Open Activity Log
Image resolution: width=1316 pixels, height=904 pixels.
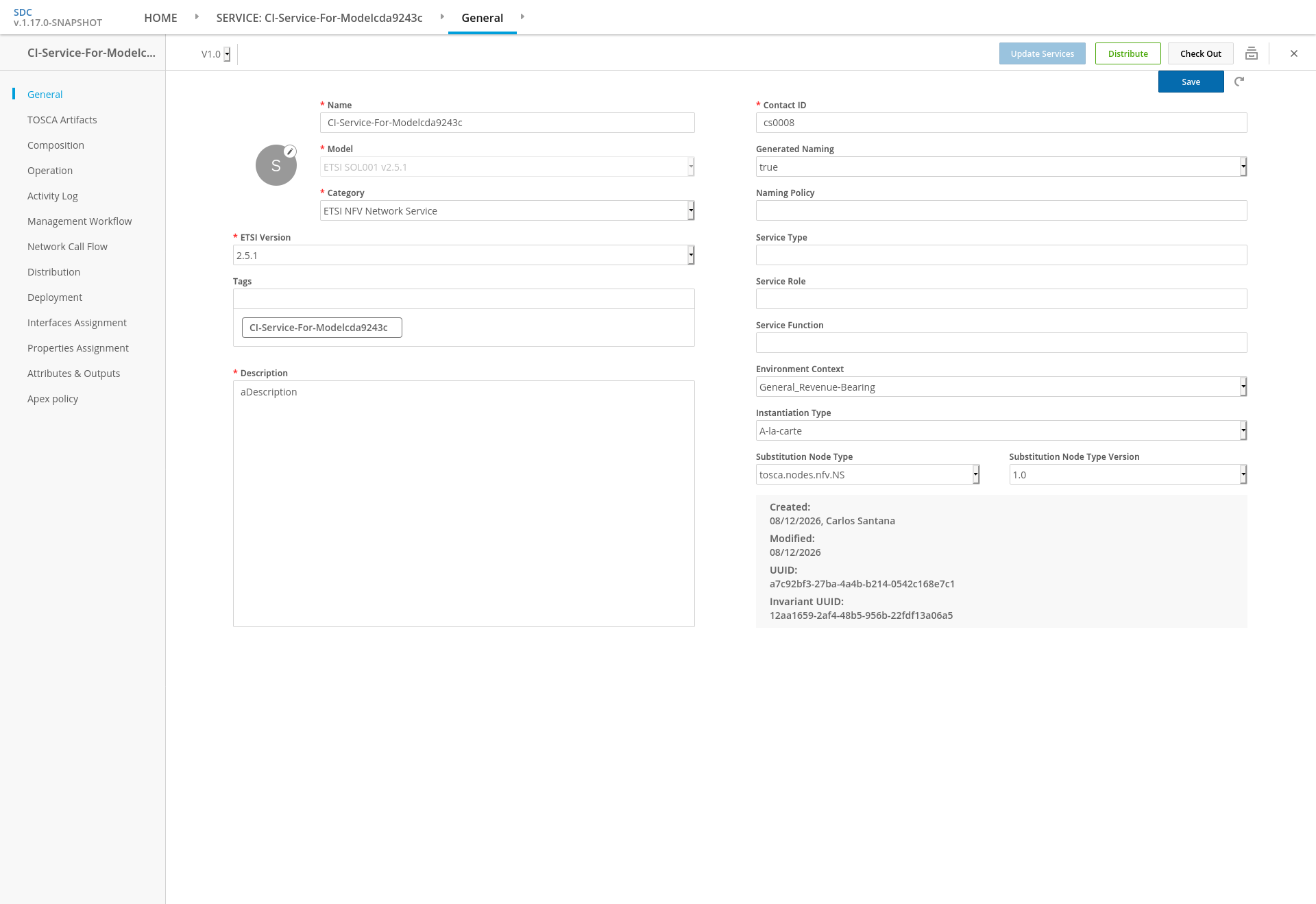[x=53, y=196]
